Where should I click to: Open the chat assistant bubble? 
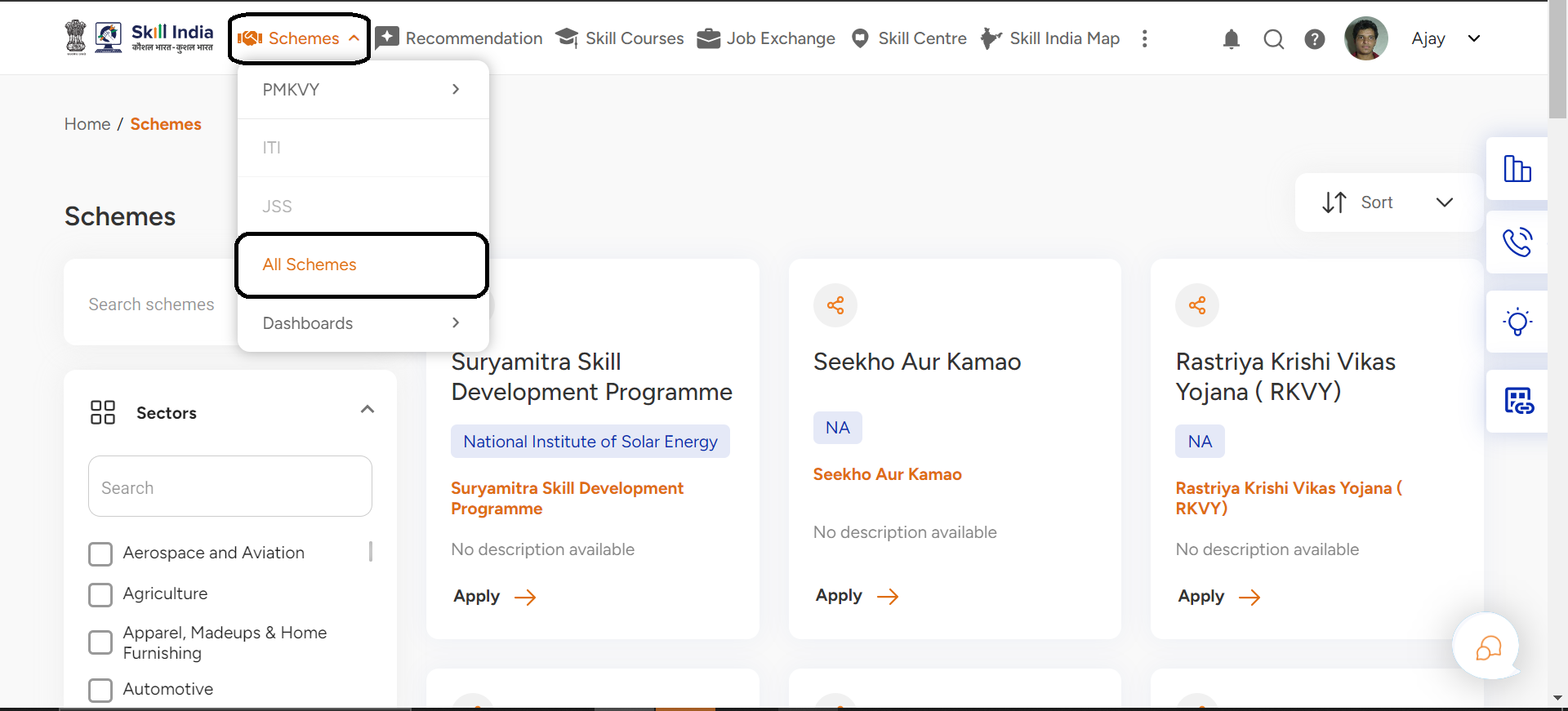[x=1486, y=646]
